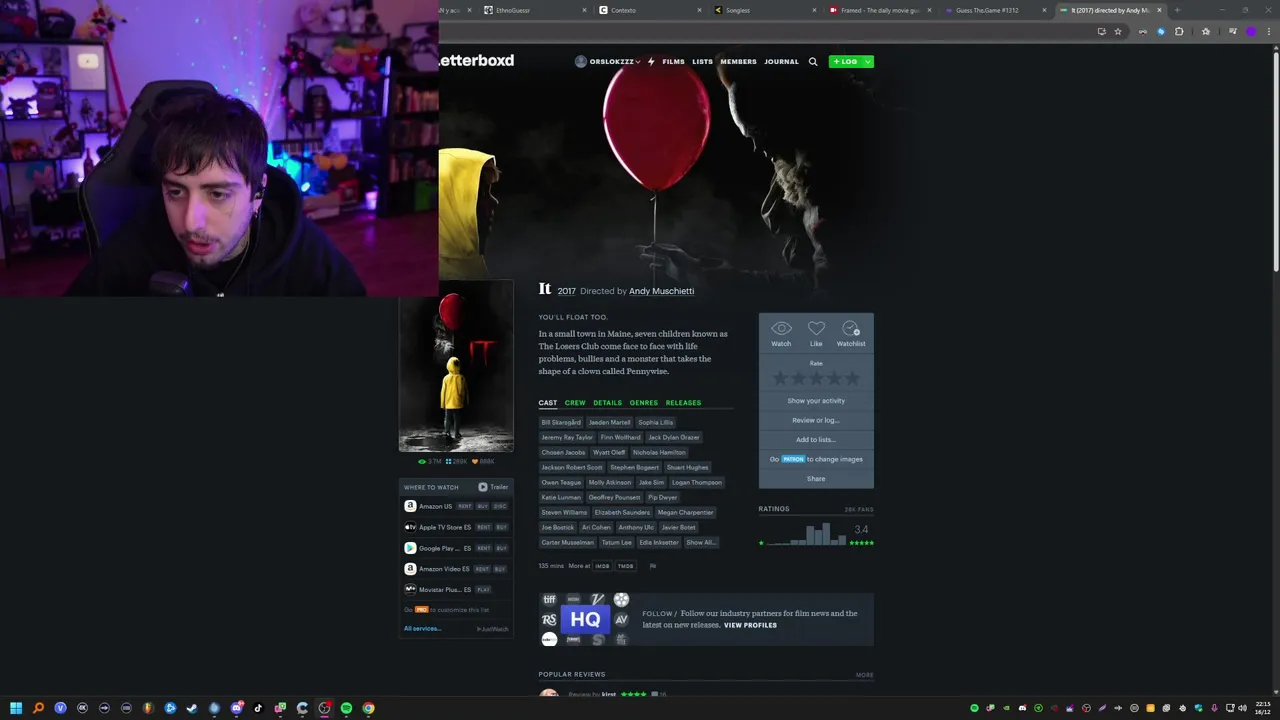Open the Chrome three-dot menu
Viewport: 1280px width, 720px height.
click(1268, 31)
